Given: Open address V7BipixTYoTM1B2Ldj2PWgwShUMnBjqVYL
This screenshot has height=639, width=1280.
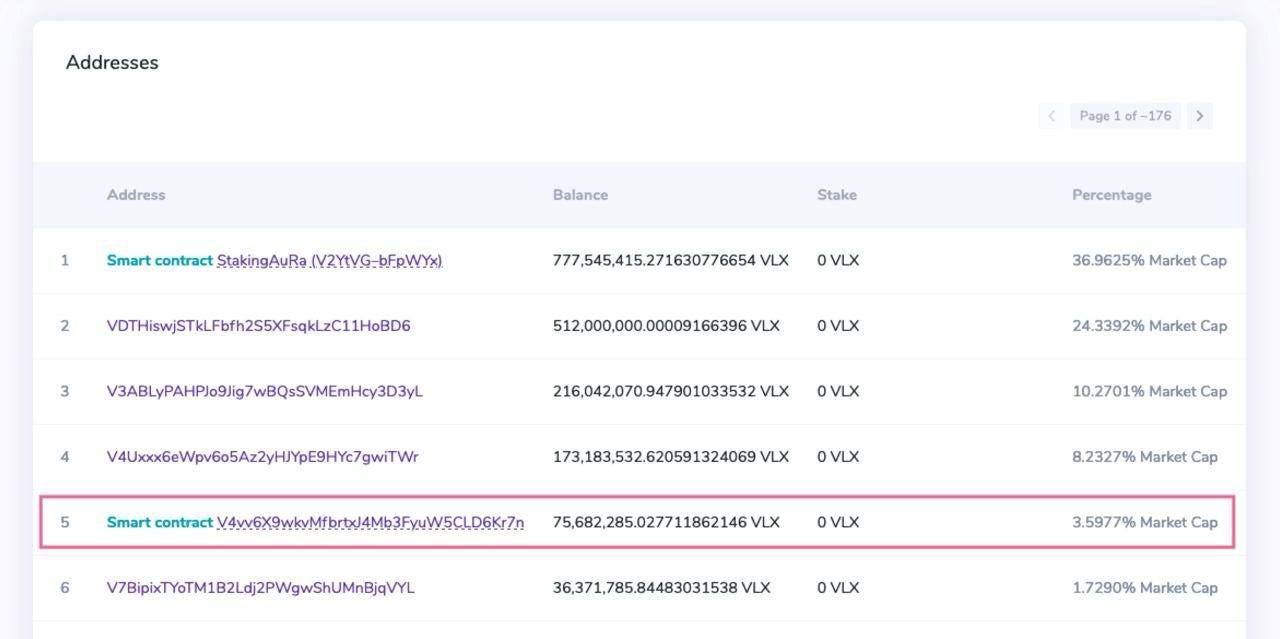Looking at the screenshot, I should pyautogui.click(x=260, y=588).
